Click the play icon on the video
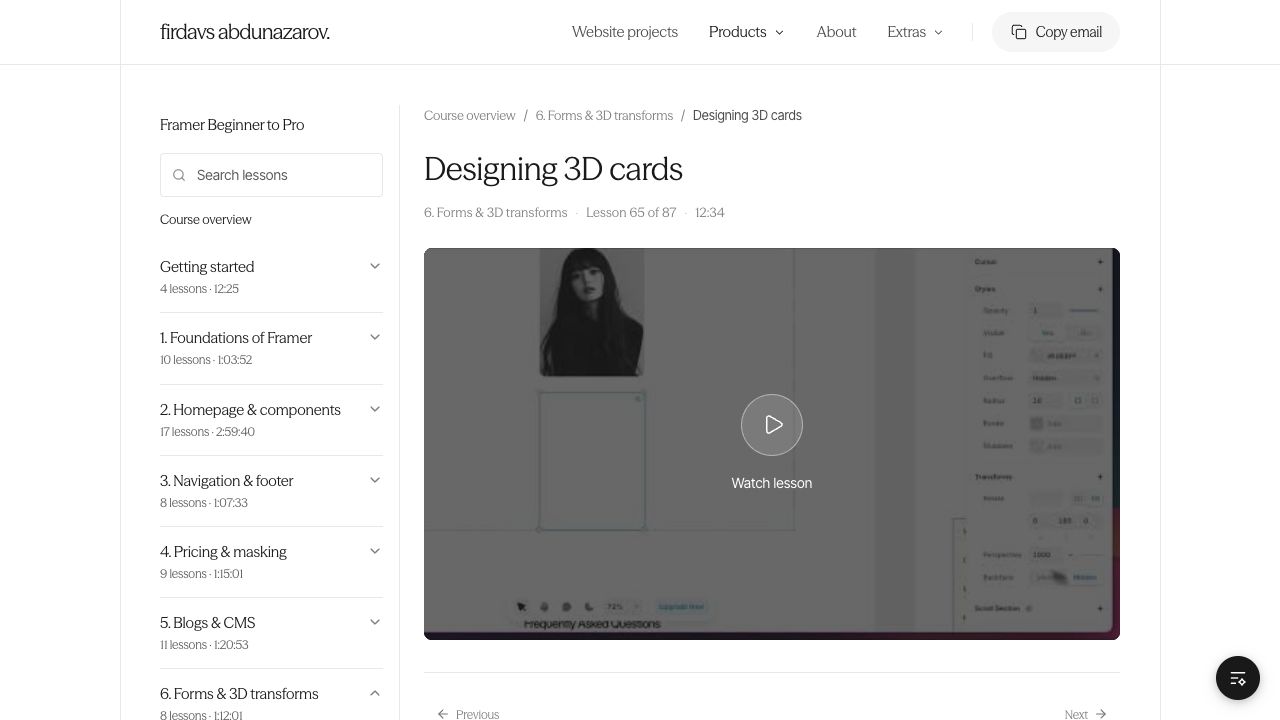 (772, 425)
